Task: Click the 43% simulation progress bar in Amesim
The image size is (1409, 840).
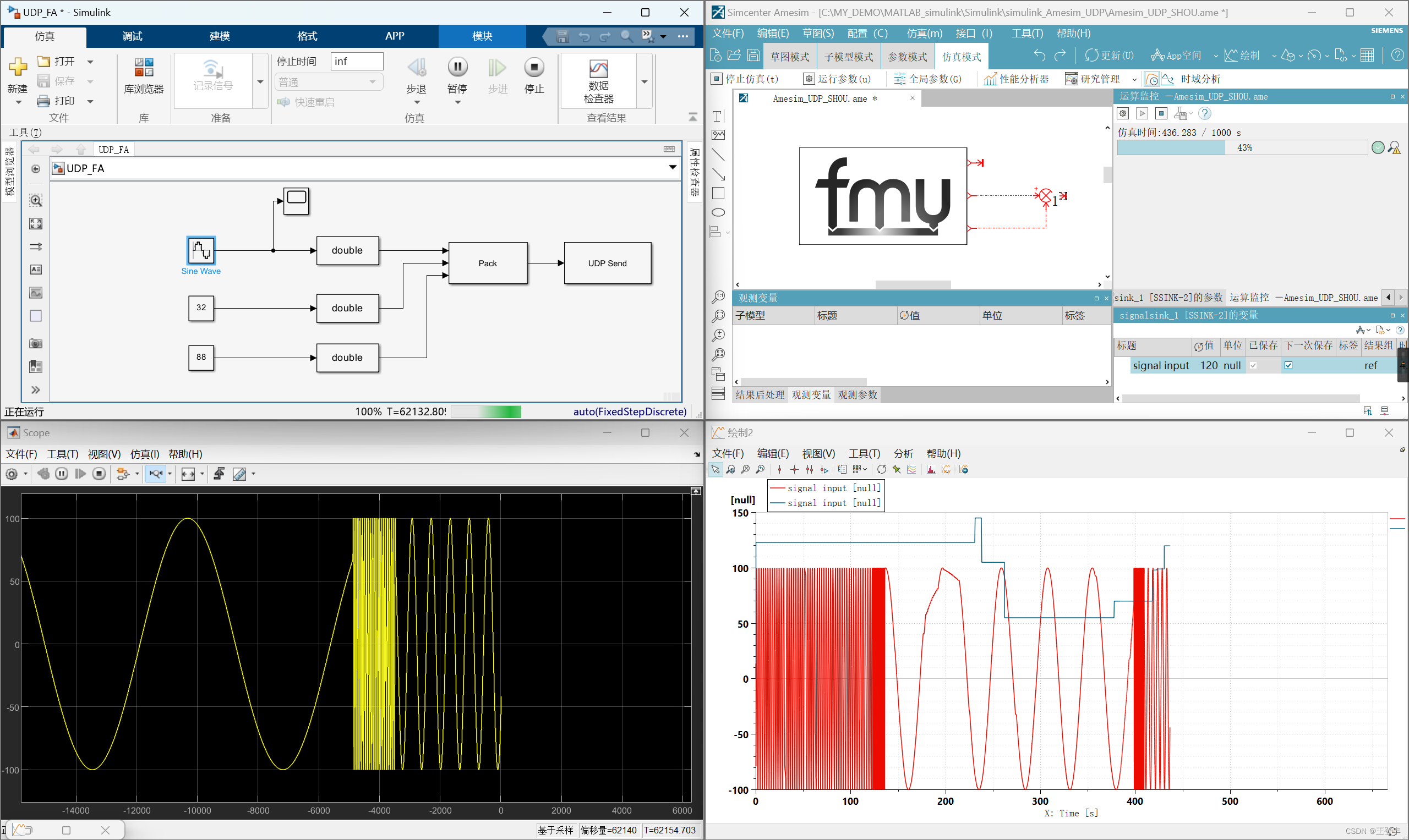Action: pos(1240,147)
